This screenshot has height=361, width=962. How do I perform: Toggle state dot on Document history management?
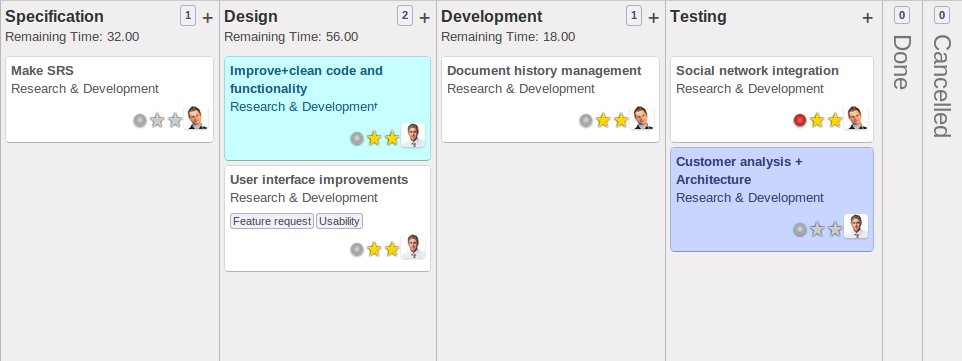point(586,120)
